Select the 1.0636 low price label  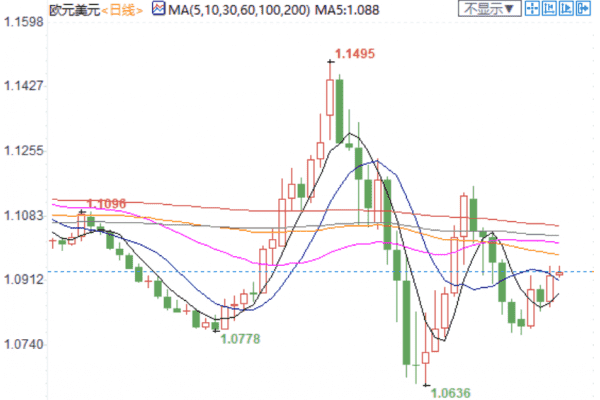pos(450,392)
